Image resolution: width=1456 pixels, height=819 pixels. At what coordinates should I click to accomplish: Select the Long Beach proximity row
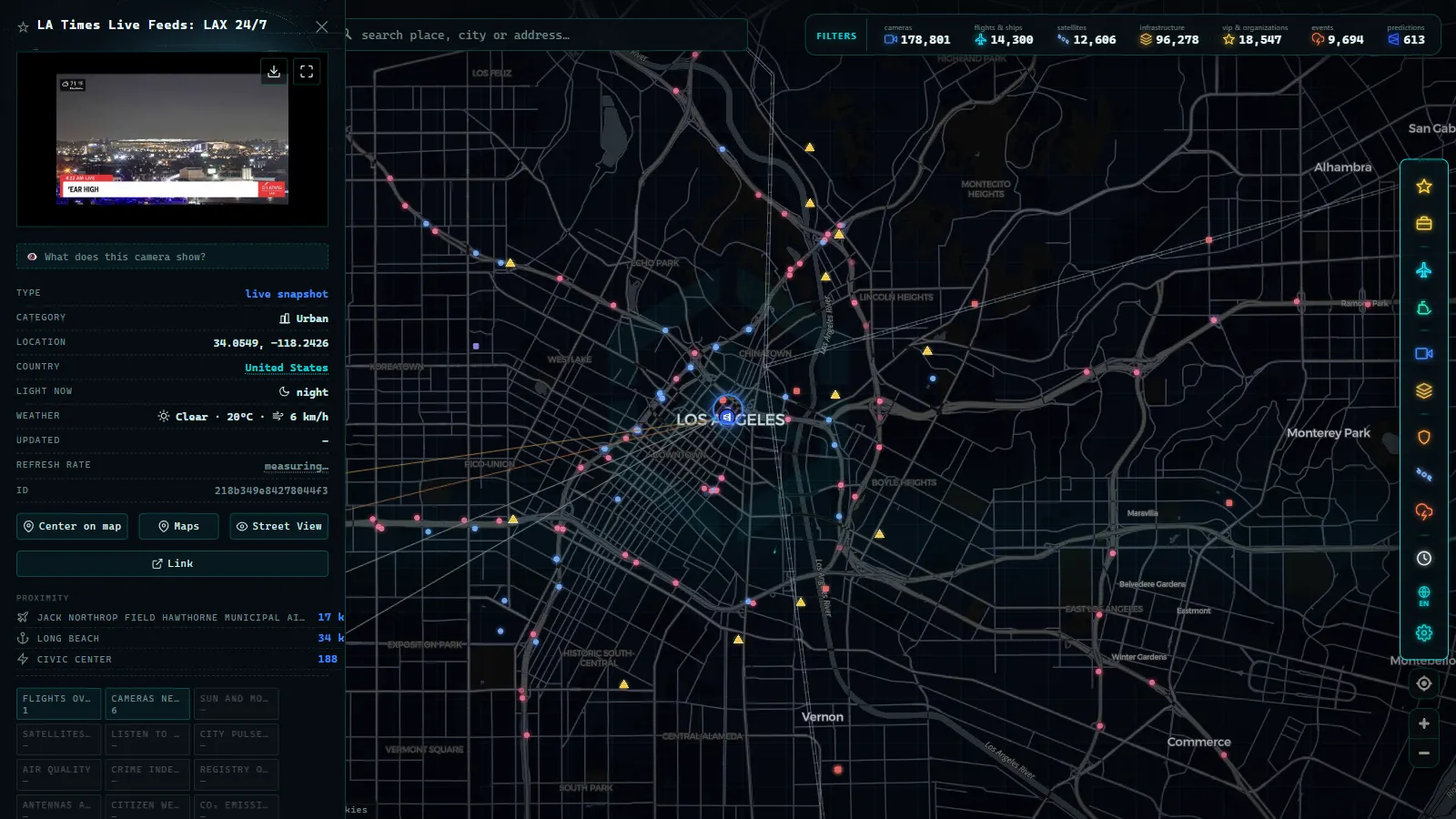180,638
